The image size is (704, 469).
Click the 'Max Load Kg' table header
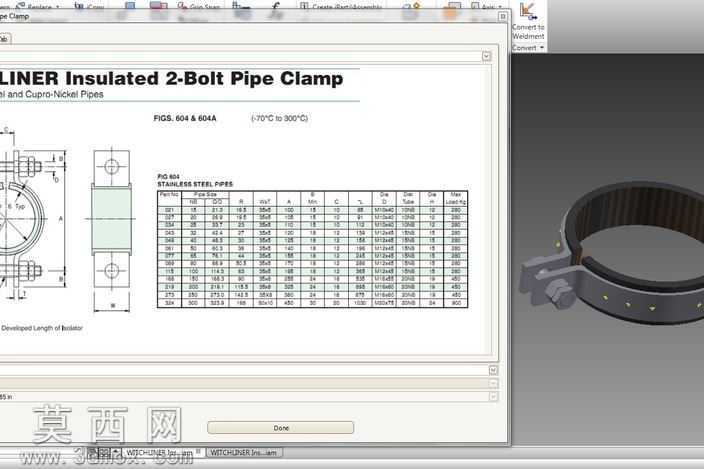(456, 198)
